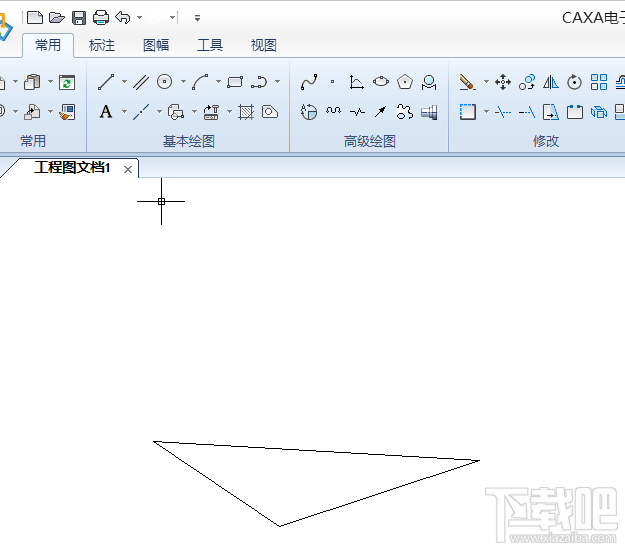Expand the Erase tool dropdown arrow
Screen dimensions: 625x548
pos(486,82)
